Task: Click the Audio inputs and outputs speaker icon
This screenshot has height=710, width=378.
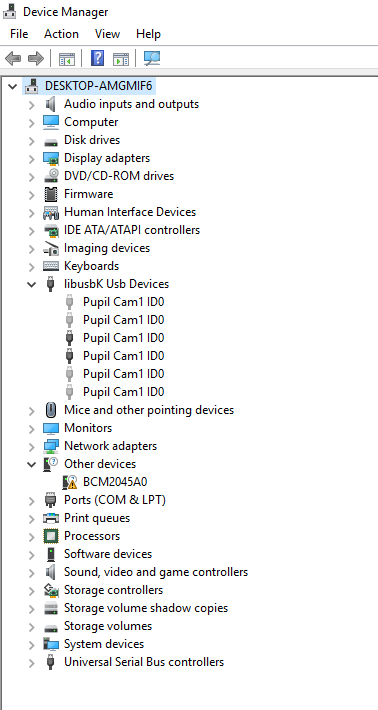Action: click(51, 104)
